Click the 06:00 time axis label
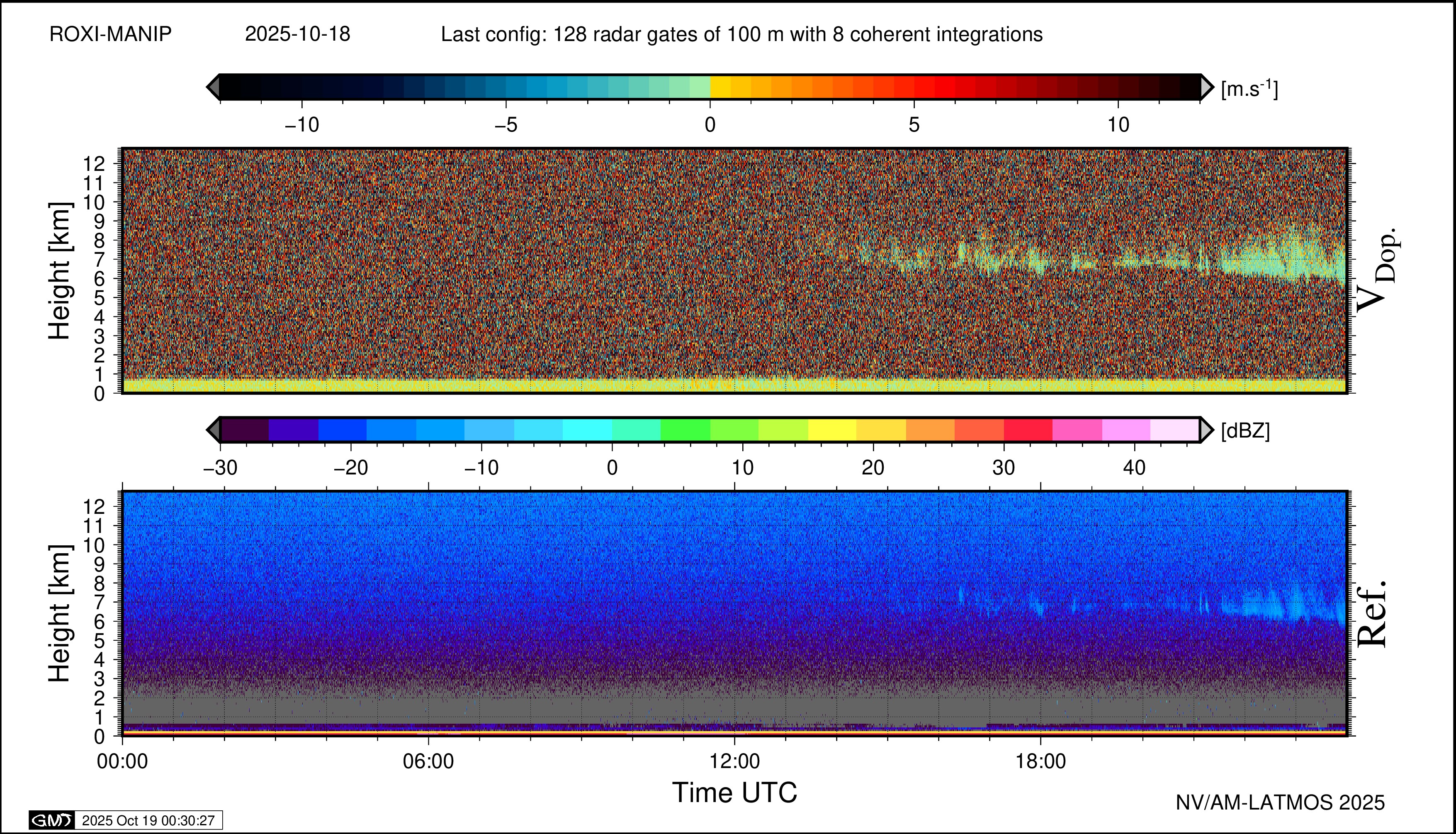The height and width of the screenshot is (834, 1456). 428,761
